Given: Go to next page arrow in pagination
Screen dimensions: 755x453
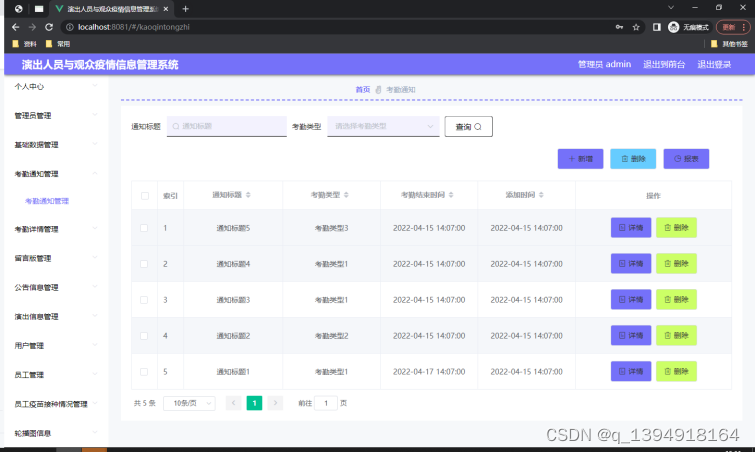Looking at the screenshot, I should point(275,403).
